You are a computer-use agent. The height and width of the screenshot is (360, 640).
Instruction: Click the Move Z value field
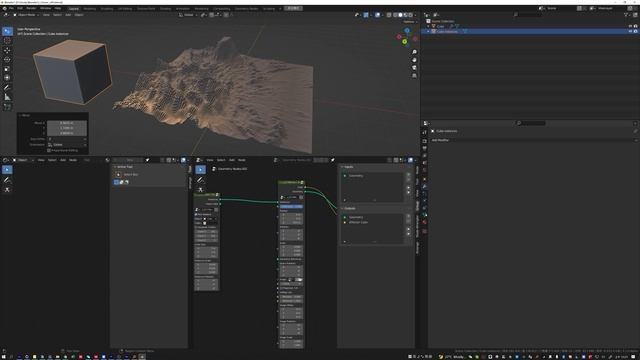coord(67,133)
